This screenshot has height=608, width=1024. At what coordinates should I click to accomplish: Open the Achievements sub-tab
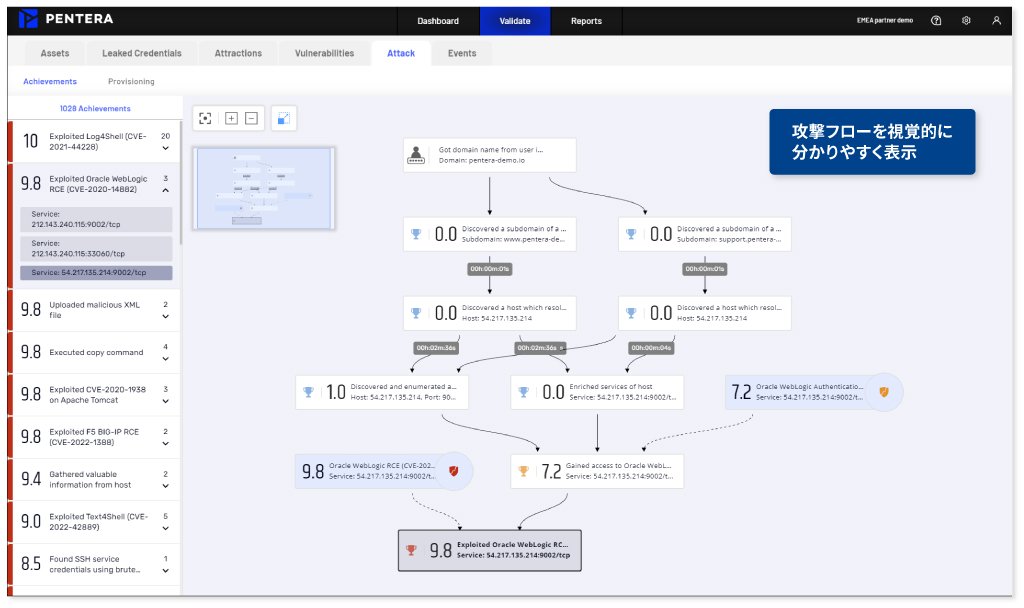tap(50, 82)
